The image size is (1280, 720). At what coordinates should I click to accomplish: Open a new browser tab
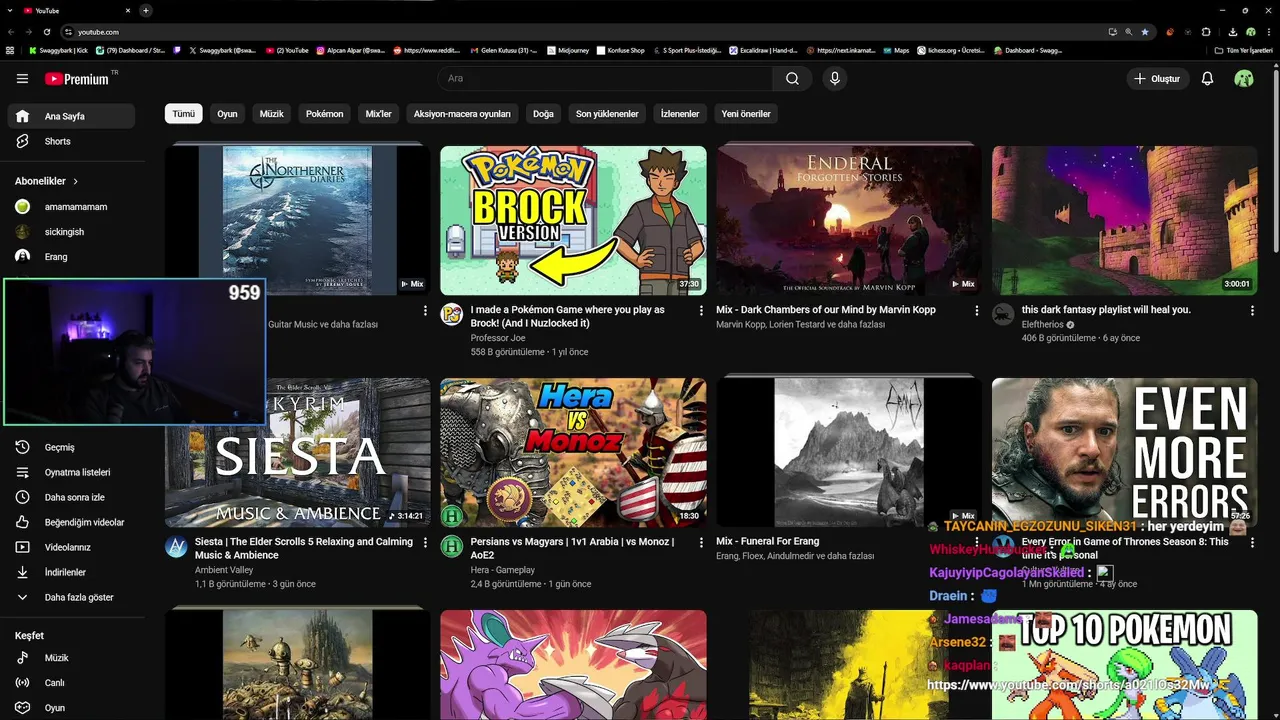[146, 10]
